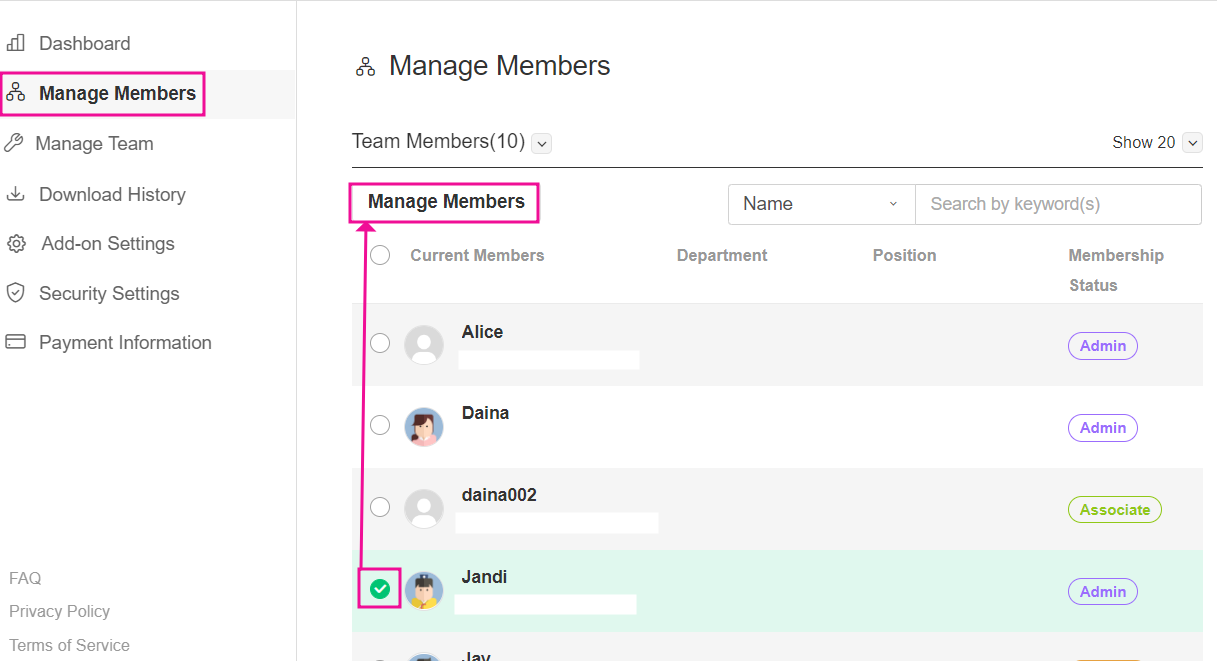Open the Show 20 page size dropdown

tap(1192, 143)
